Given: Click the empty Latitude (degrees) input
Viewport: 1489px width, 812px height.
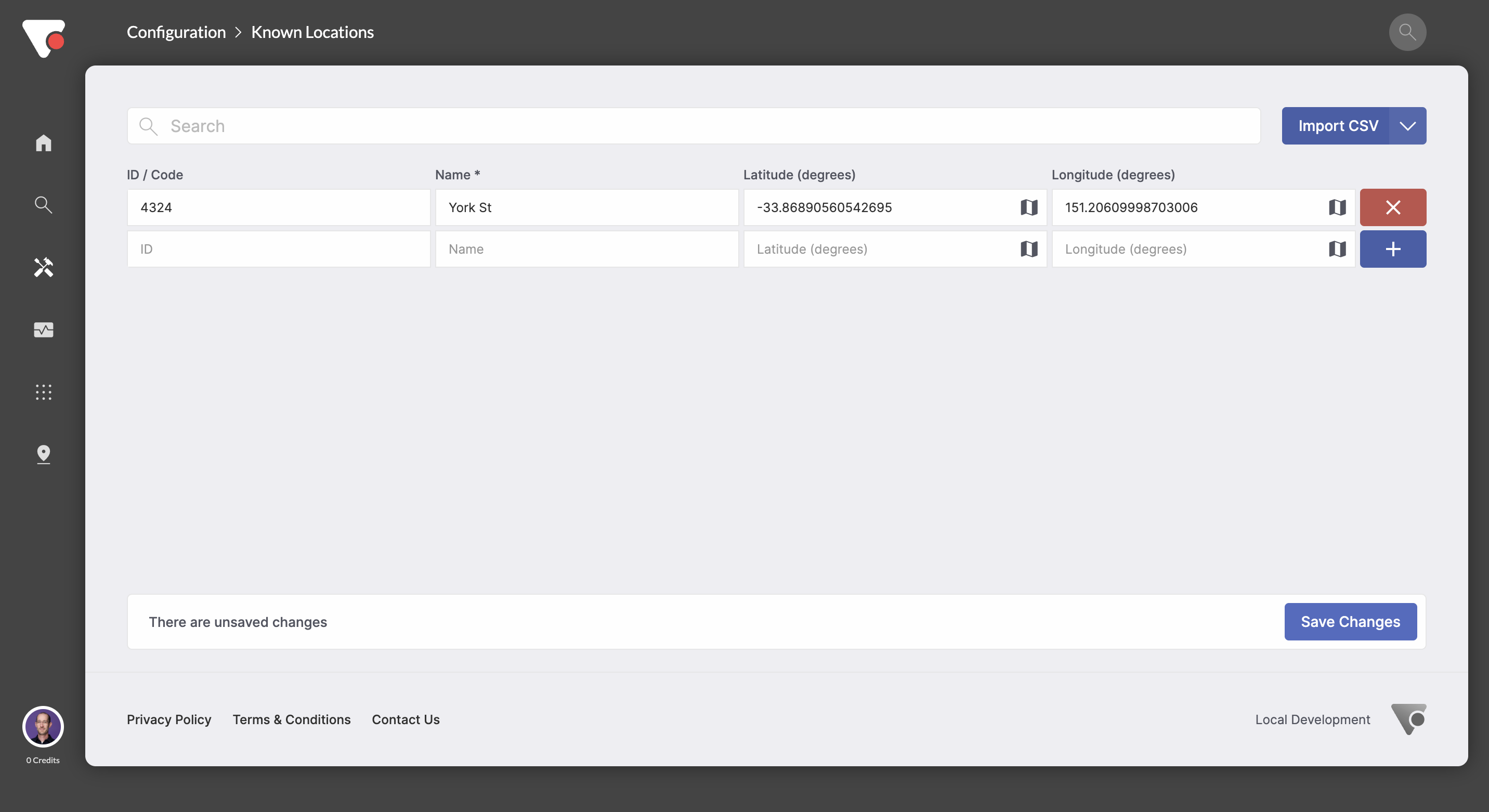Looking at the screenshot, I should click(x=895, y=249).
